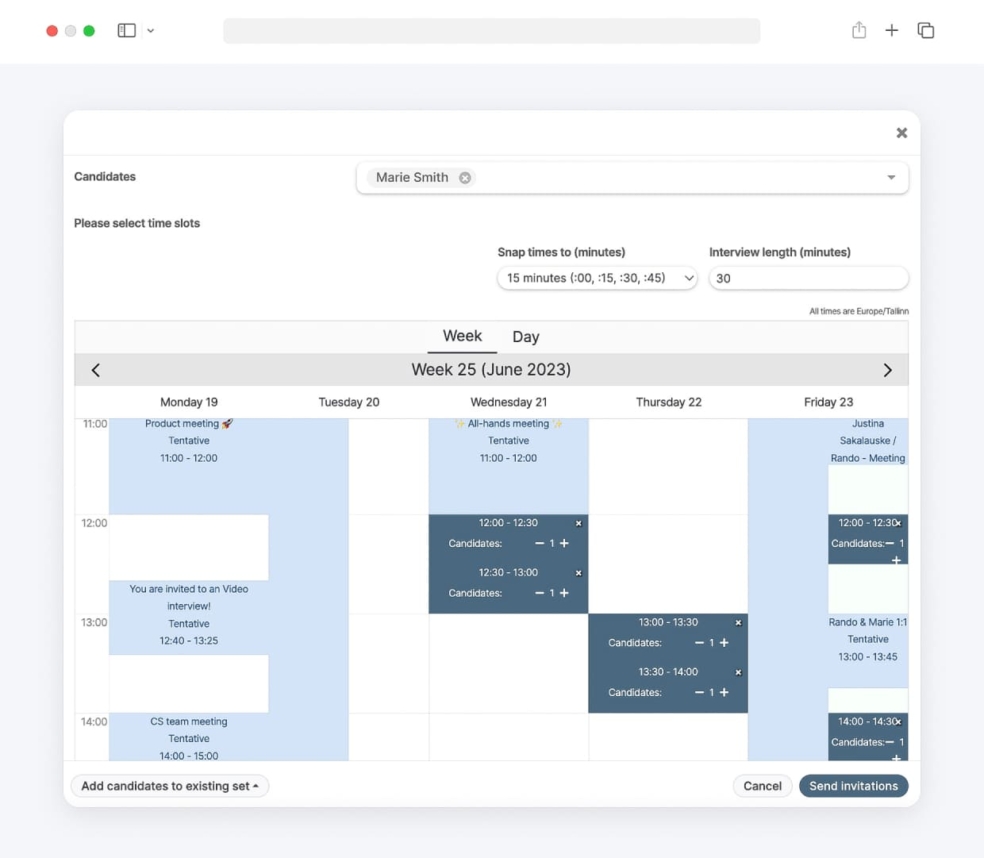Open a new browser tab
The height and width of the screenshot is (858, 984).
pyautogui.click(x=891, y=30)
